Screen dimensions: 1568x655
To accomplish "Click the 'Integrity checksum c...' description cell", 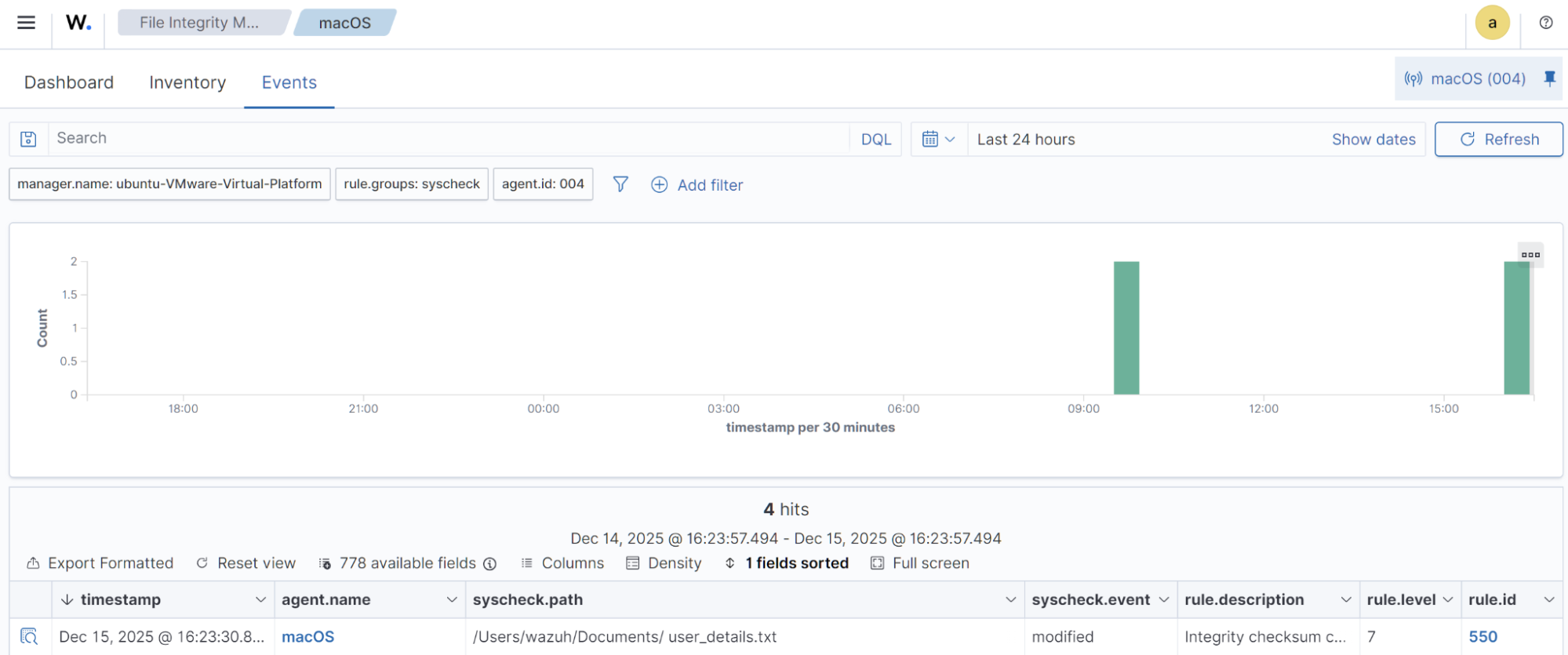I will point(1268,636).
